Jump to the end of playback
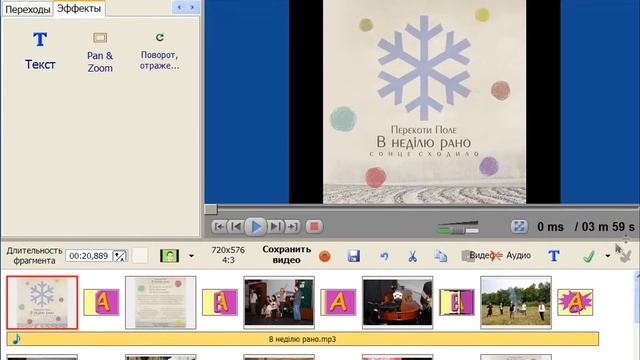The width and height of the screenshot is (640, 360). [292, 226]
